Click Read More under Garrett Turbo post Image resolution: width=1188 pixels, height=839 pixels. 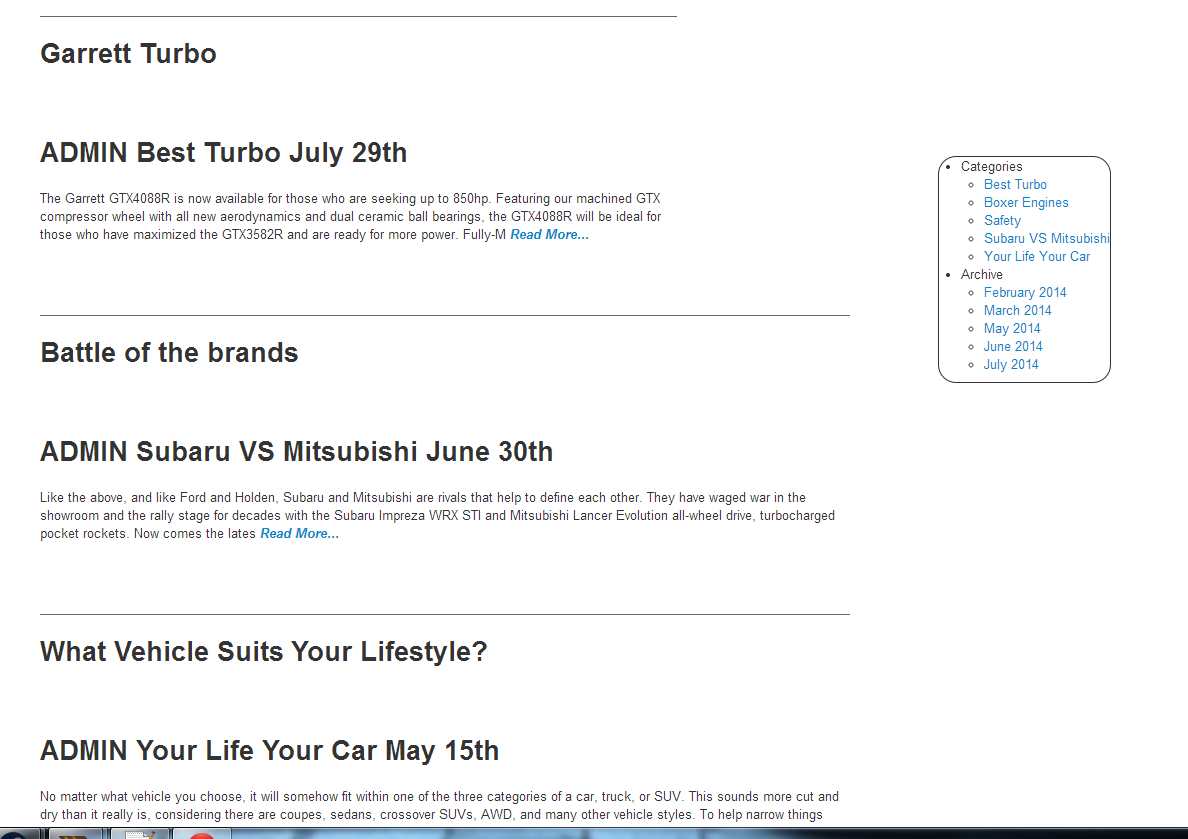(549, 235)
